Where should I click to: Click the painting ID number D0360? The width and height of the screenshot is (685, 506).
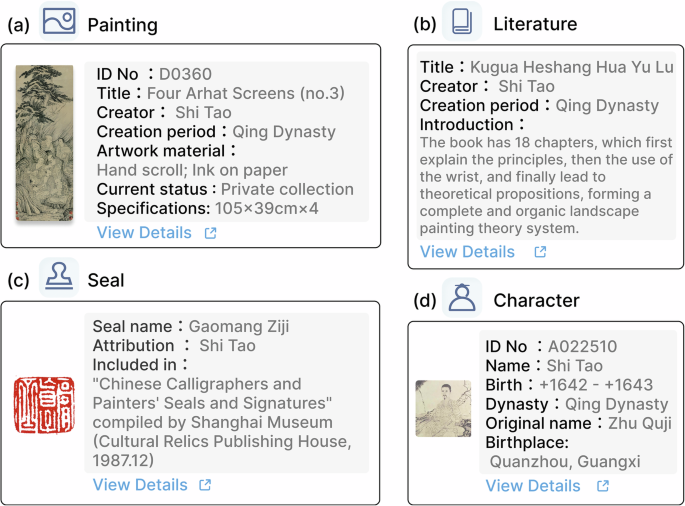(x=185, y=74)
